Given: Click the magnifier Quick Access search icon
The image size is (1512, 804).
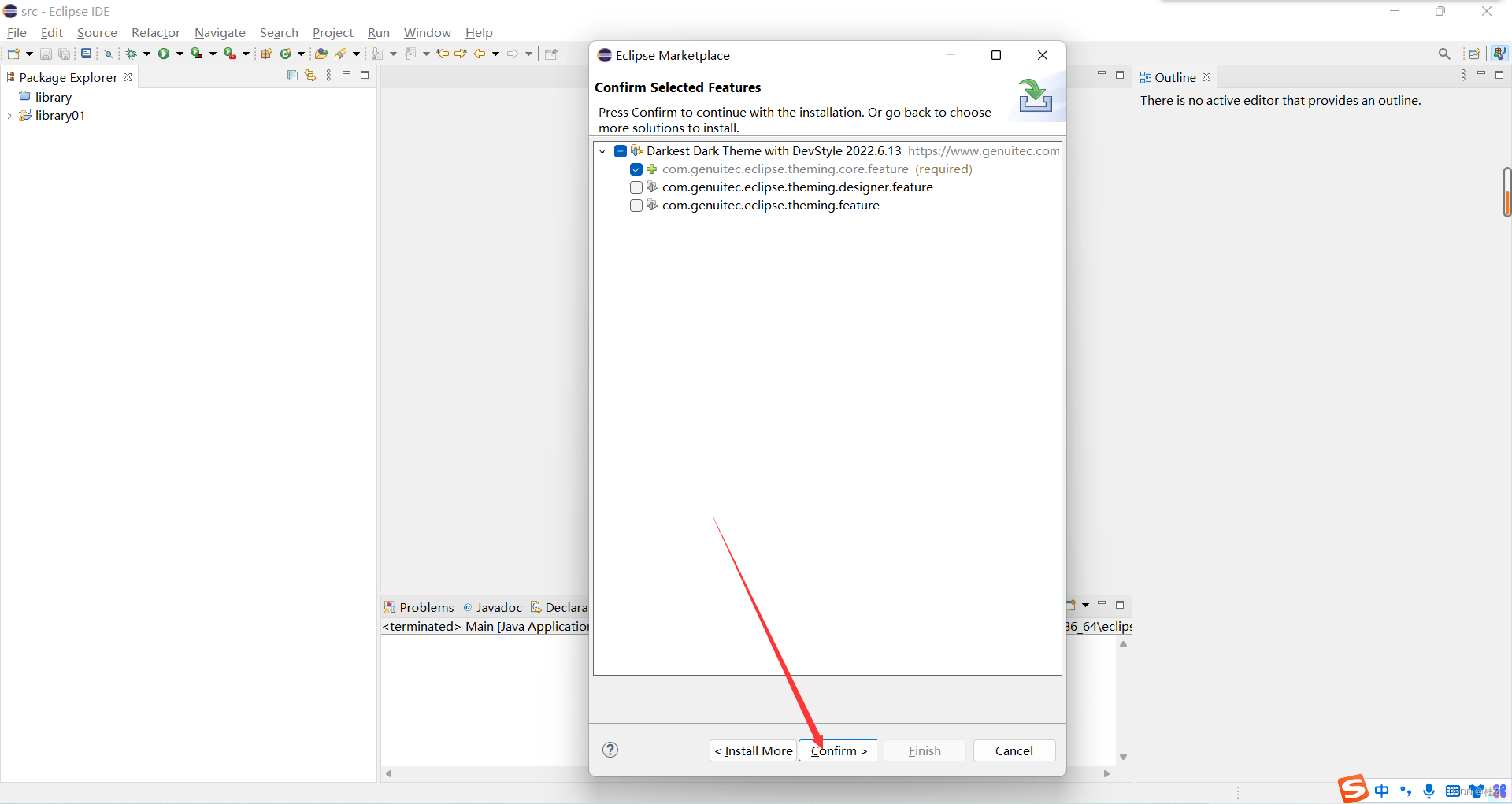Looking at the screenshot, I should (x=1444, y=54).
